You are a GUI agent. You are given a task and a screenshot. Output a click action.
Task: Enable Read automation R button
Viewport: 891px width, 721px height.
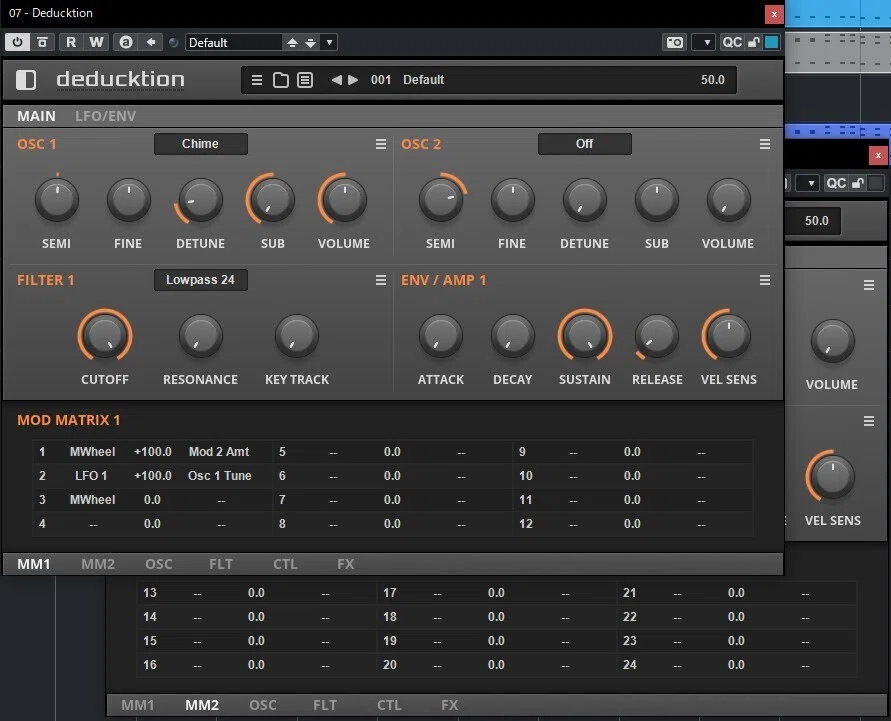[x=71, y=42]
